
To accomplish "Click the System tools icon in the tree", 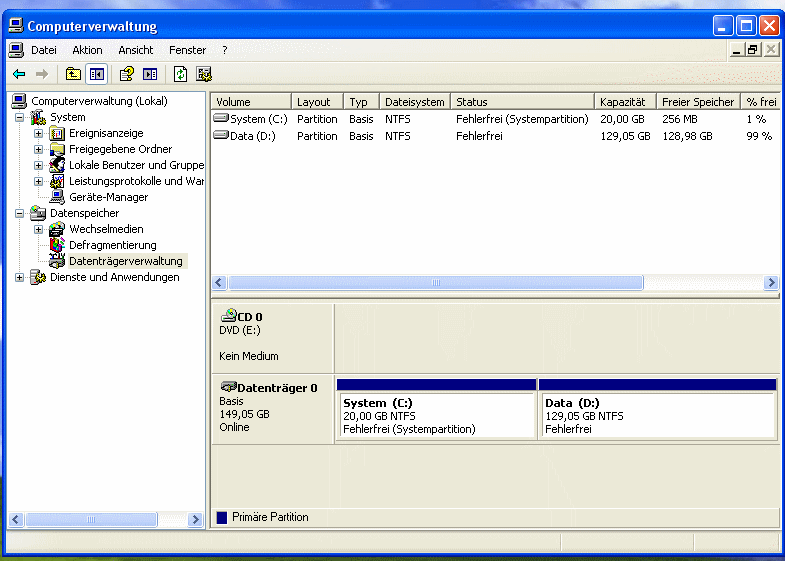I will 38,117.
